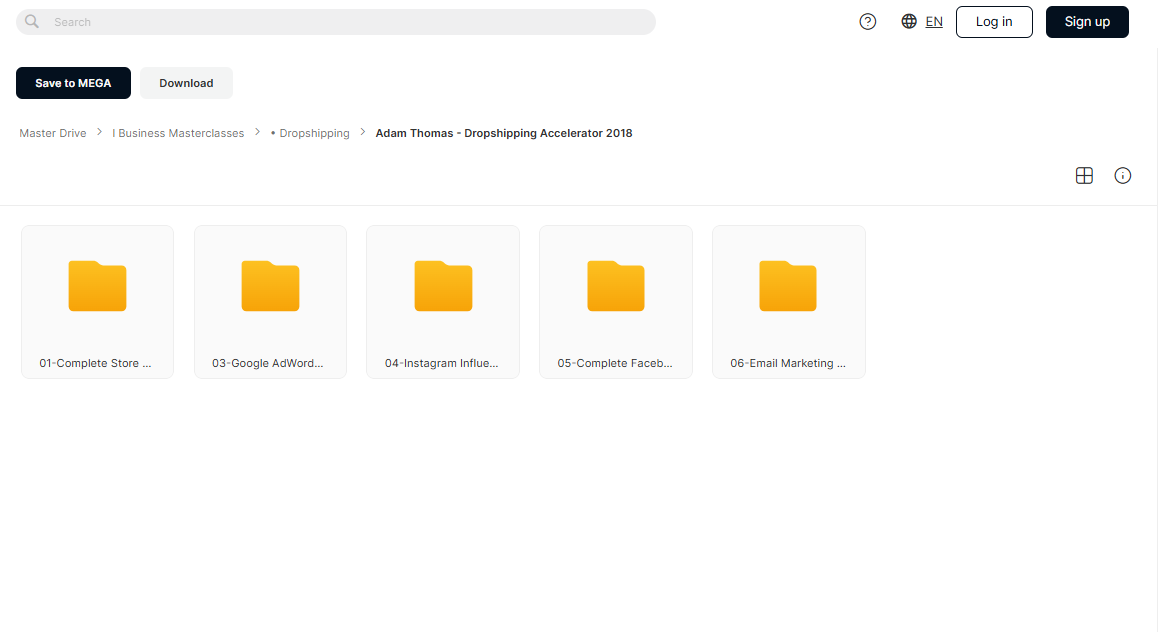1158x632 pixels.
Task: Select the '03-Google AdWord...' folder name
Action: click(267, 363)
